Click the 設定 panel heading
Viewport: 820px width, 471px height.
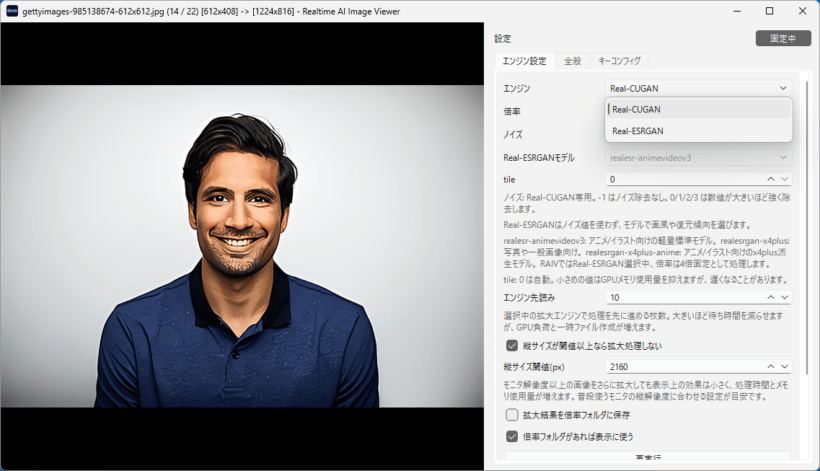click(x=503, y=39)
